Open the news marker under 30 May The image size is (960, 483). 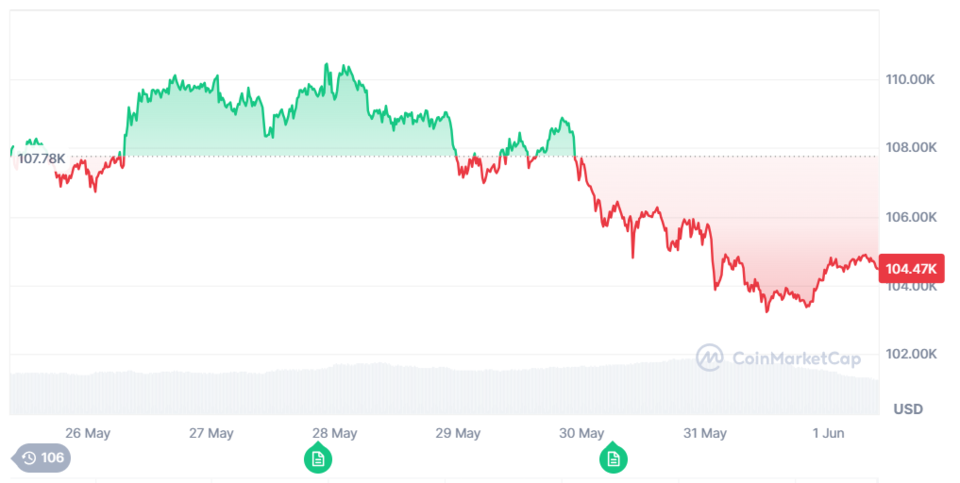tap(612, 459)
